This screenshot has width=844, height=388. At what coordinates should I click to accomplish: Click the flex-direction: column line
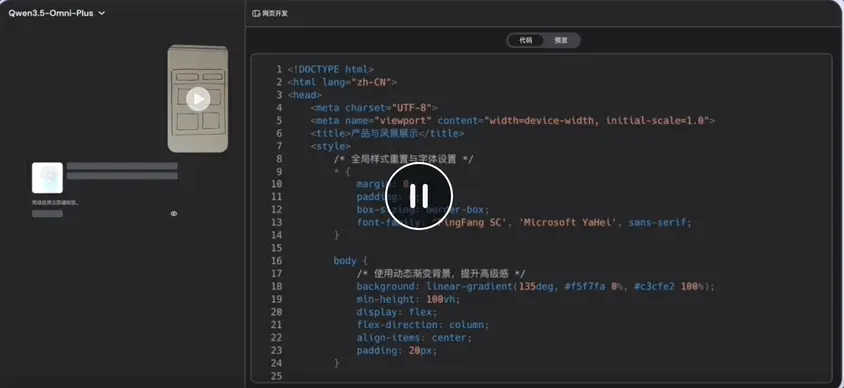pos(423,324)
